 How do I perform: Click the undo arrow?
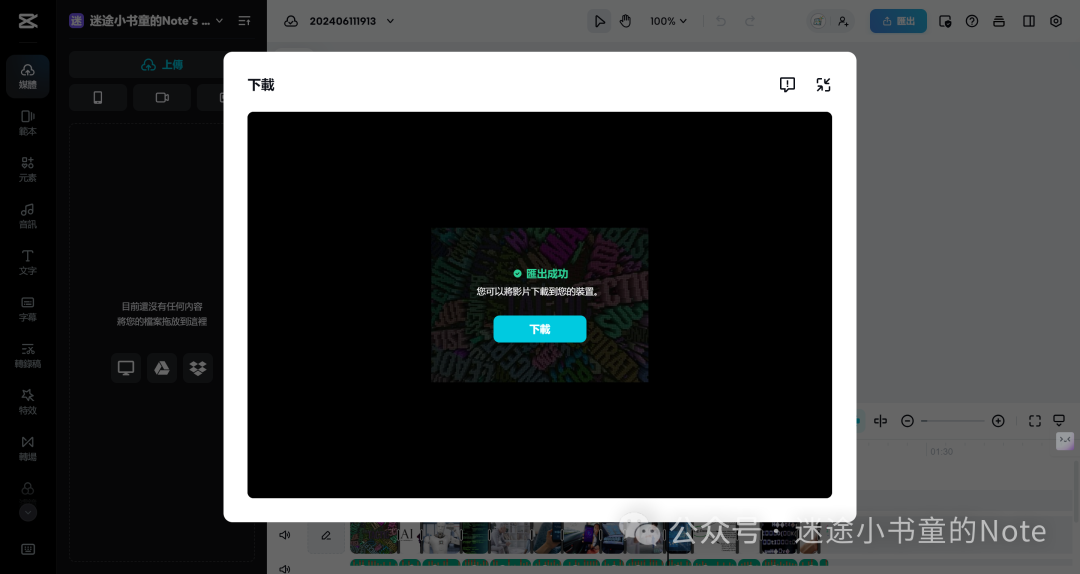click(x=720, y=21)
